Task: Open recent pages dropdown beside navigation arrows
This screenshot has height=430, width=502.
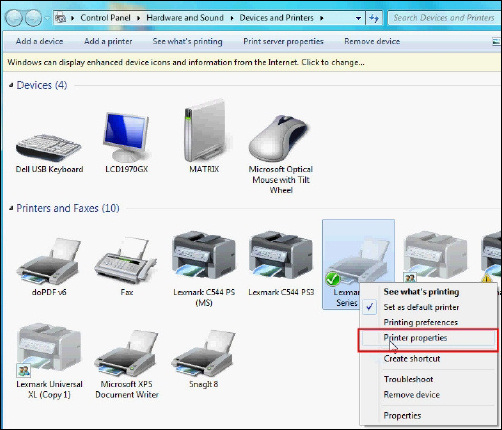Action: (47, 18)
